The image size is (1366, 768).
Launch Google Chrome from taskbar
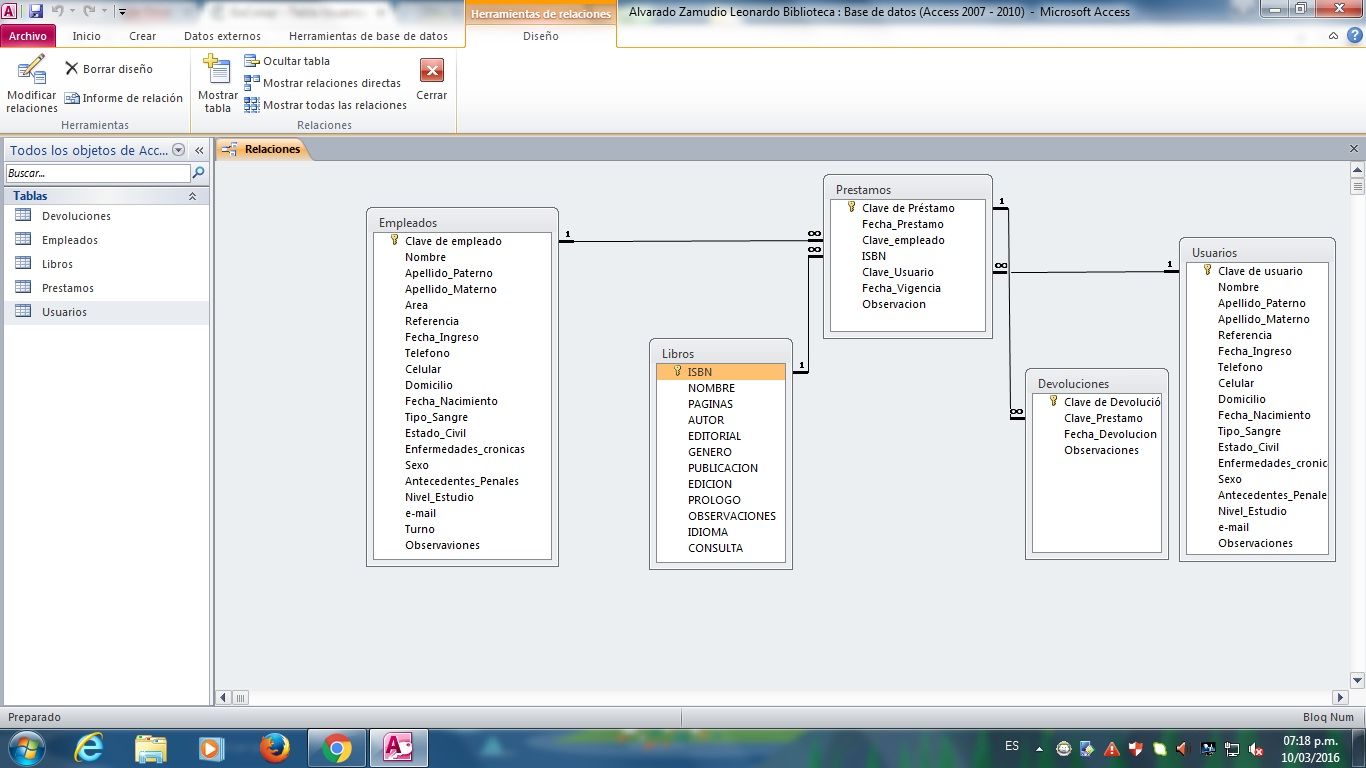point(337,748)
